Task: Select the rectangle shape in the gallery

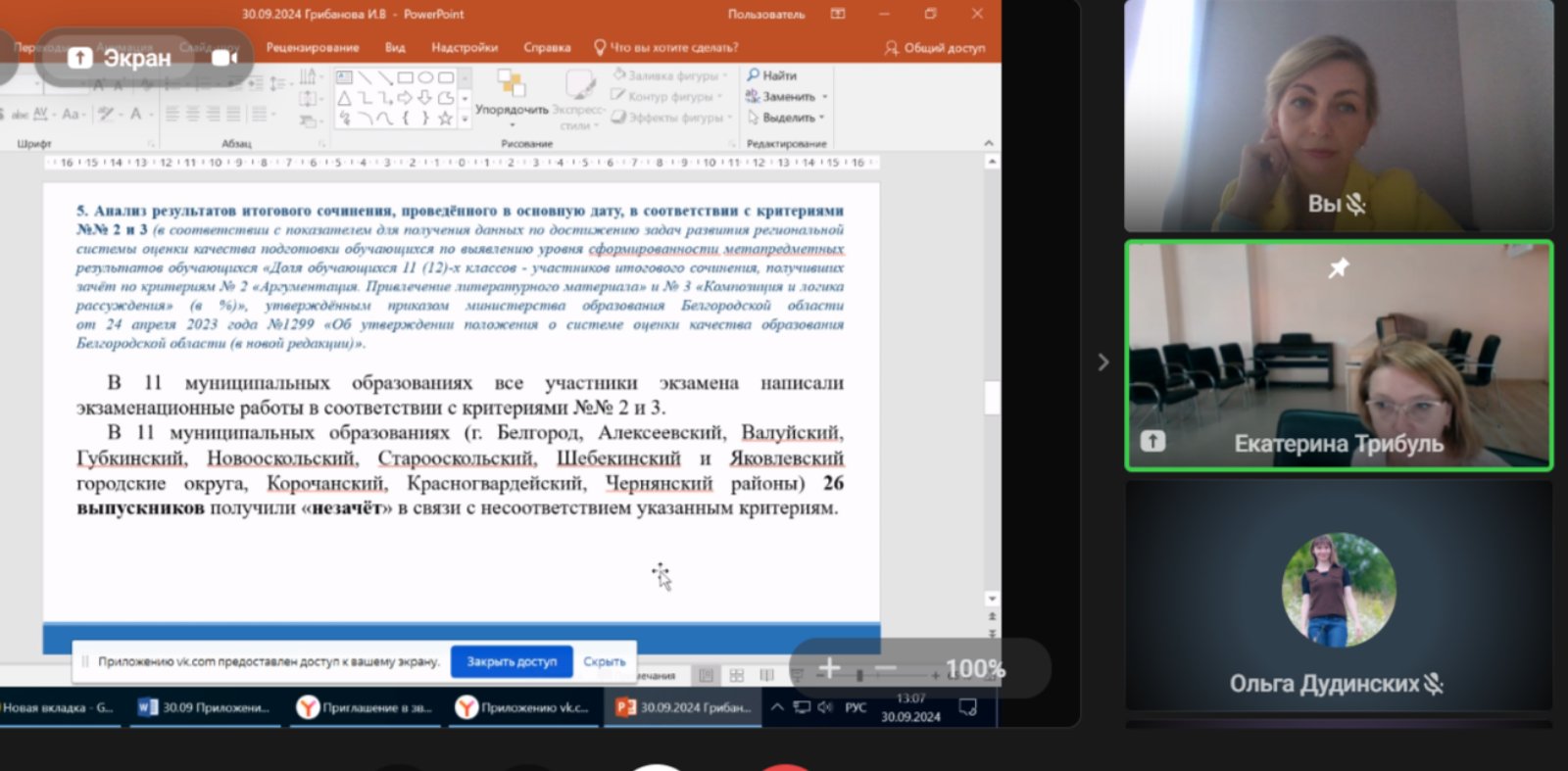Action: (x=405, y=77)
